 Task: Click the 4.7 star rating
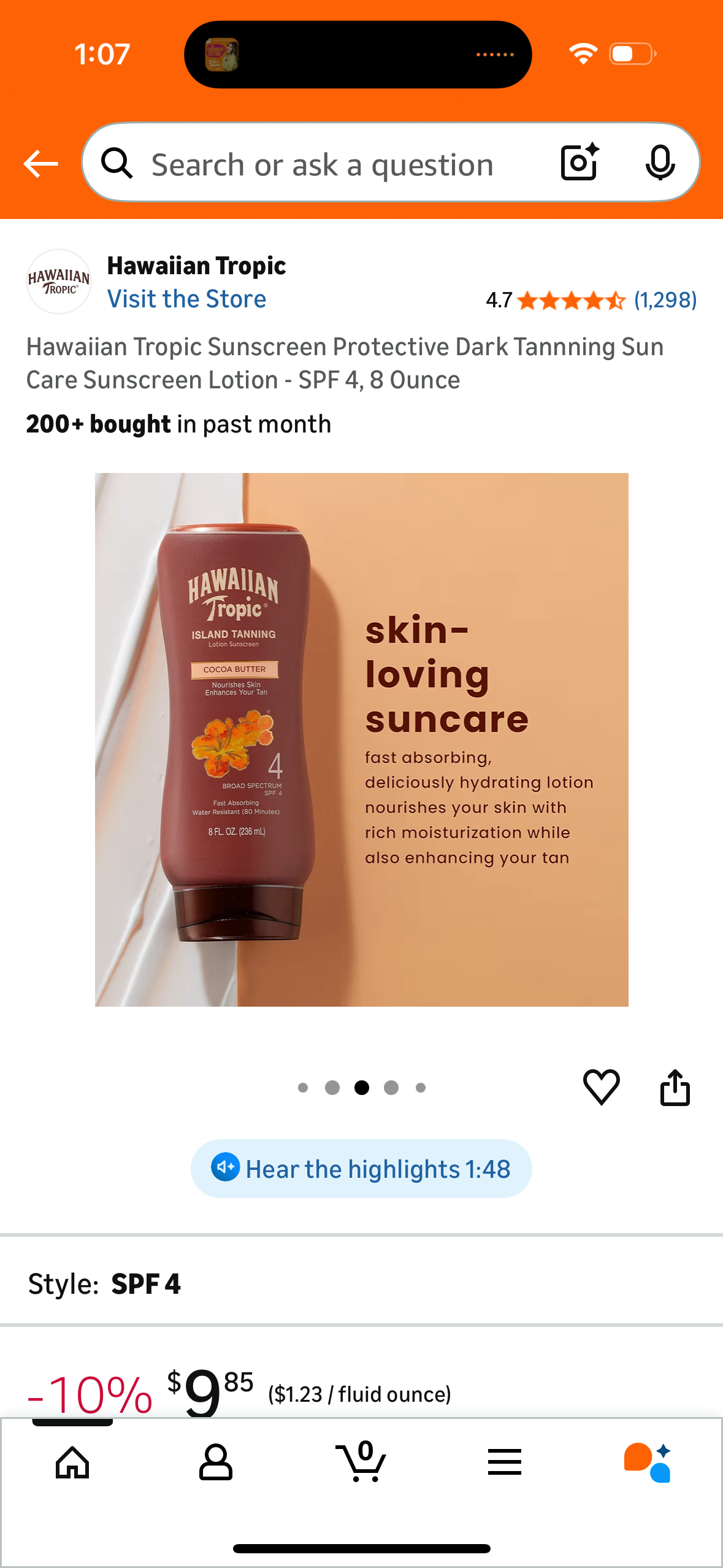point(555,300)
